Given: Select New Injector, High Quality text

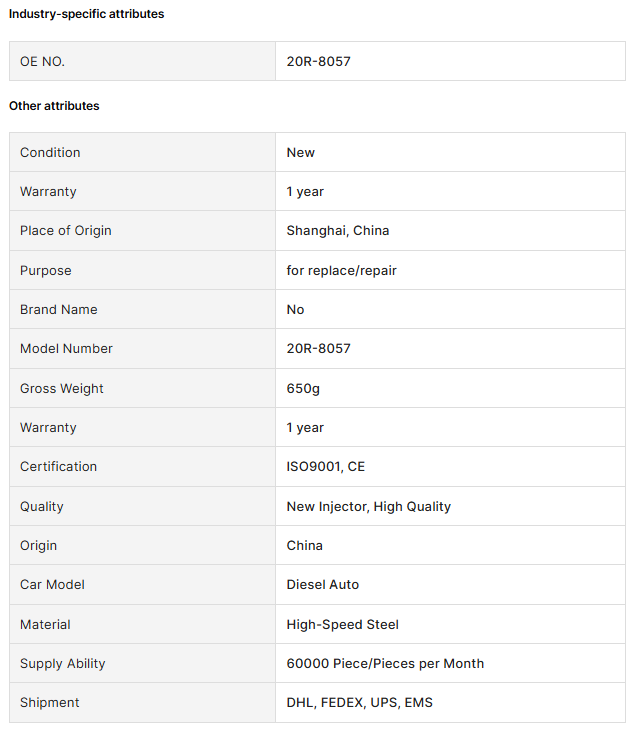Looking at the screenshot, I should [x=368, y=506].
